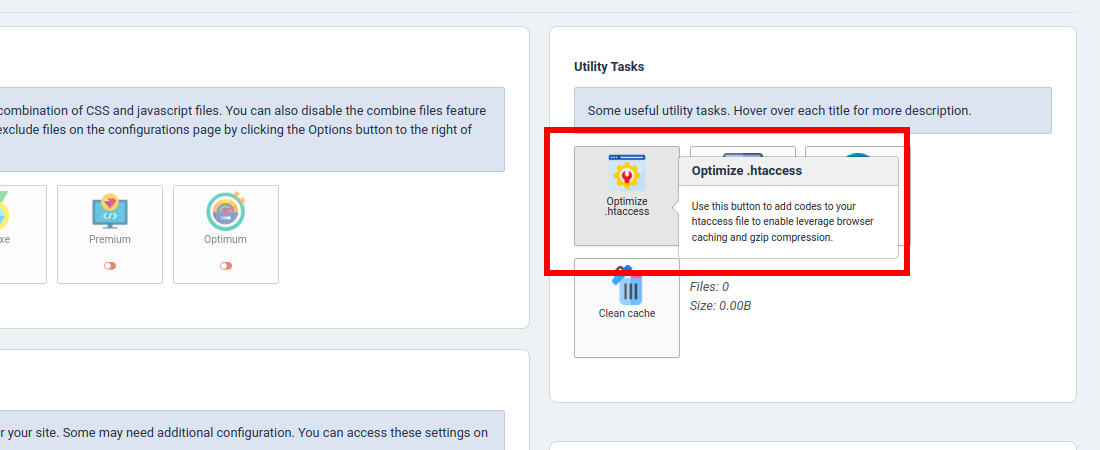Image resolution: width=1100 pixels, height=450 pixels.
Task: Click the Clean cache trash icon button
Action: 626,308
